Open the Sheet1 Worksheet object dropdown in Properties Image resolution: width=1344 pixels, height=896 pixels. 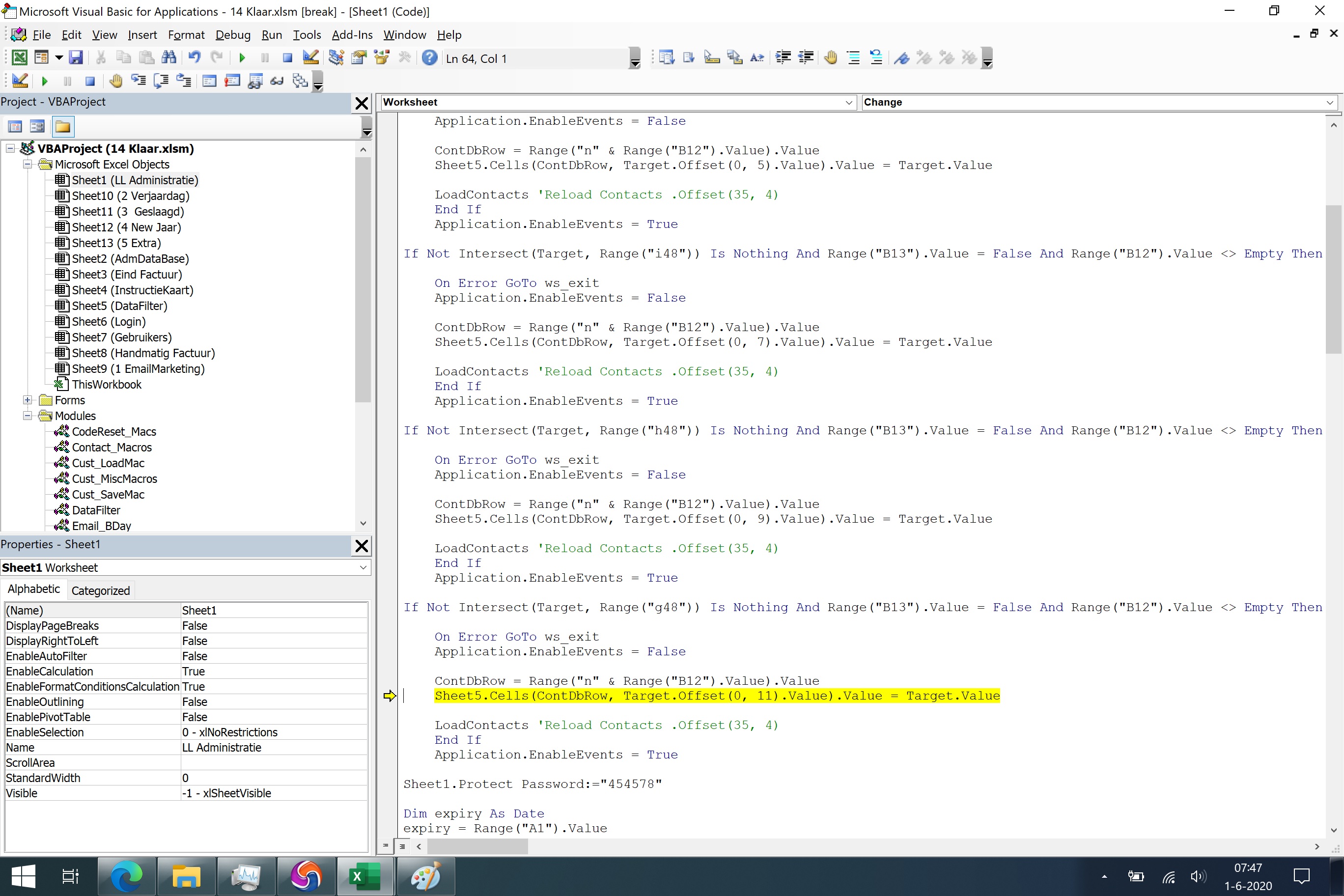coord(363,567)
